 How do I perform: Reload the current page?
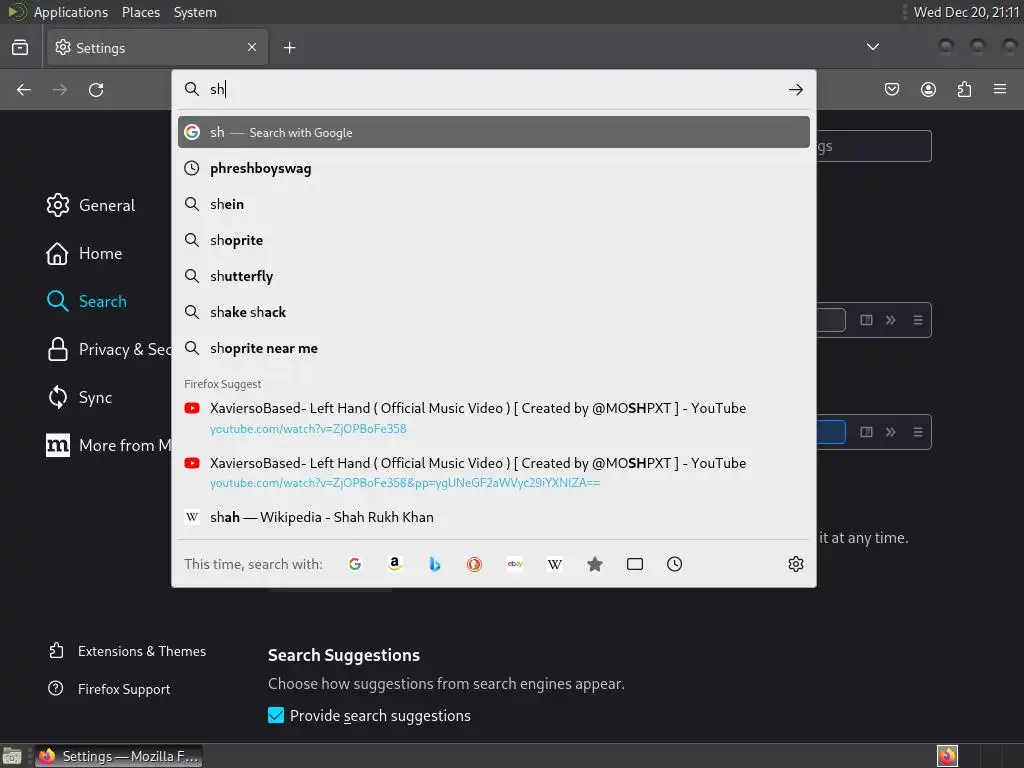[96, 89]
